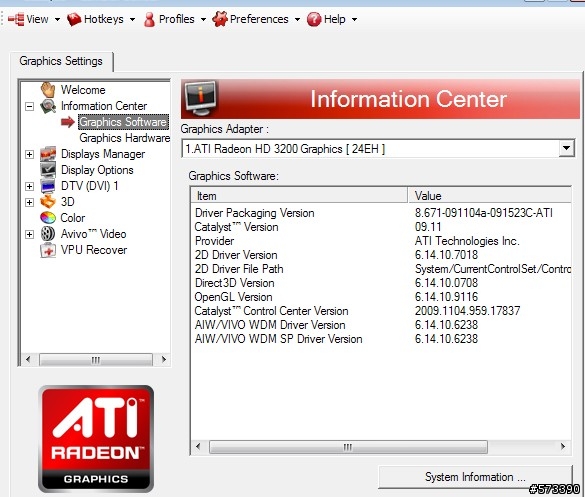Click AIW/VIVO WDM SP Driver Version row

(381, 339)
